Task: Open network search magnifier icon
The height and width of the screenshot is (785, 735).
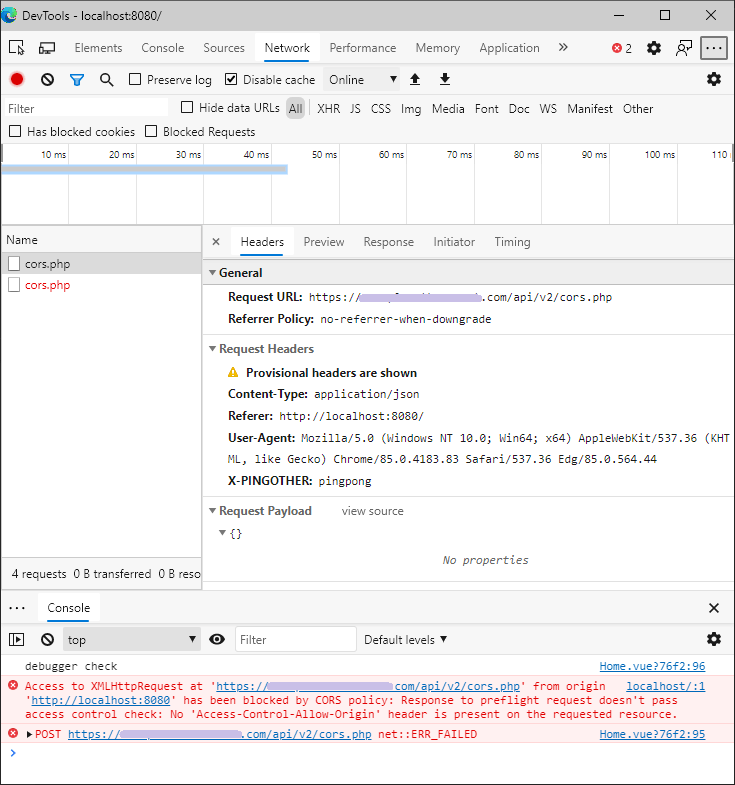Action: 106,80
